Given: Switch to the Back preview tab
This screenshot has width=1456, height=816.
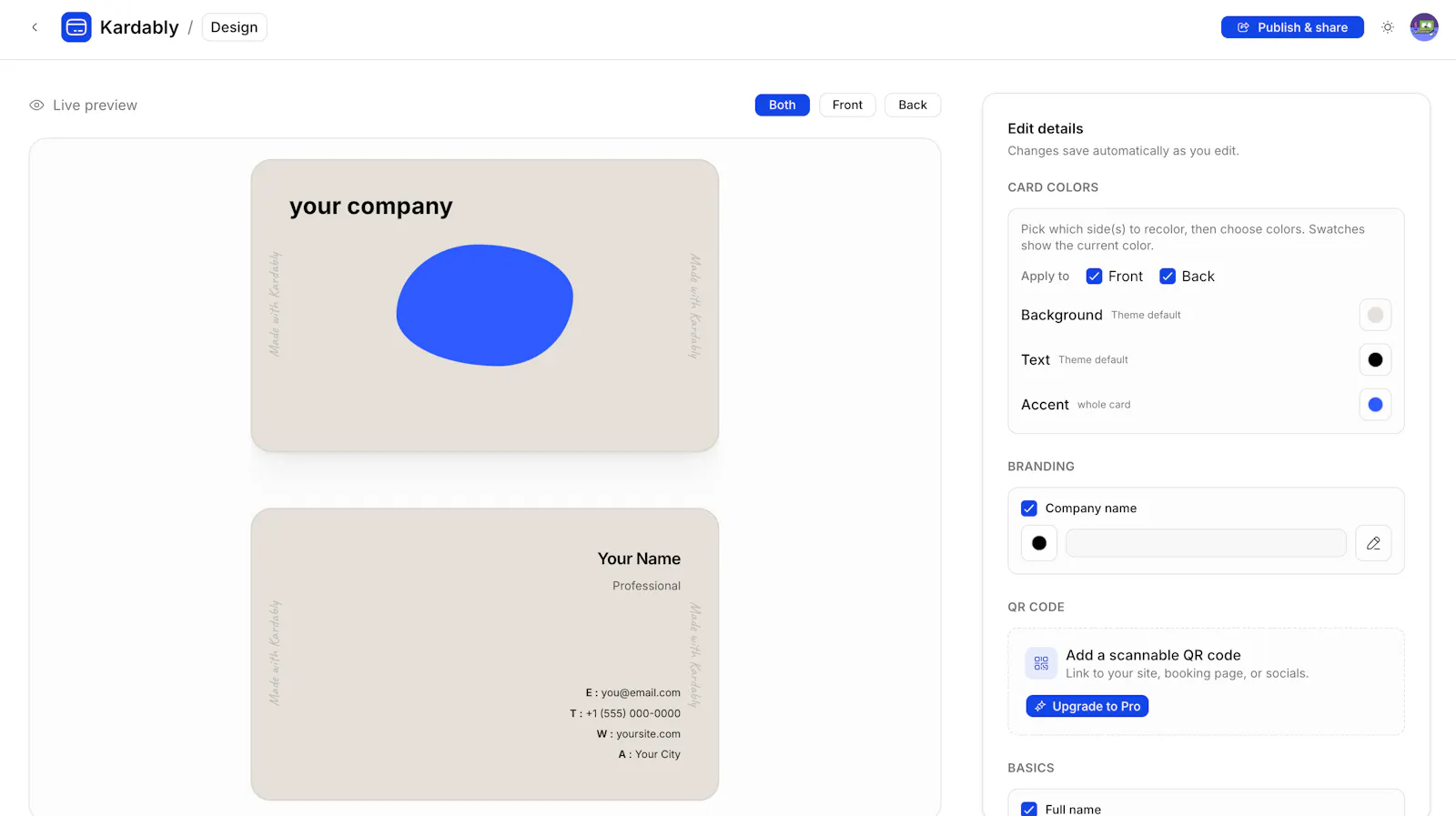Looking at the screenshot, I should pyautogui.click(x=913, y=105).
